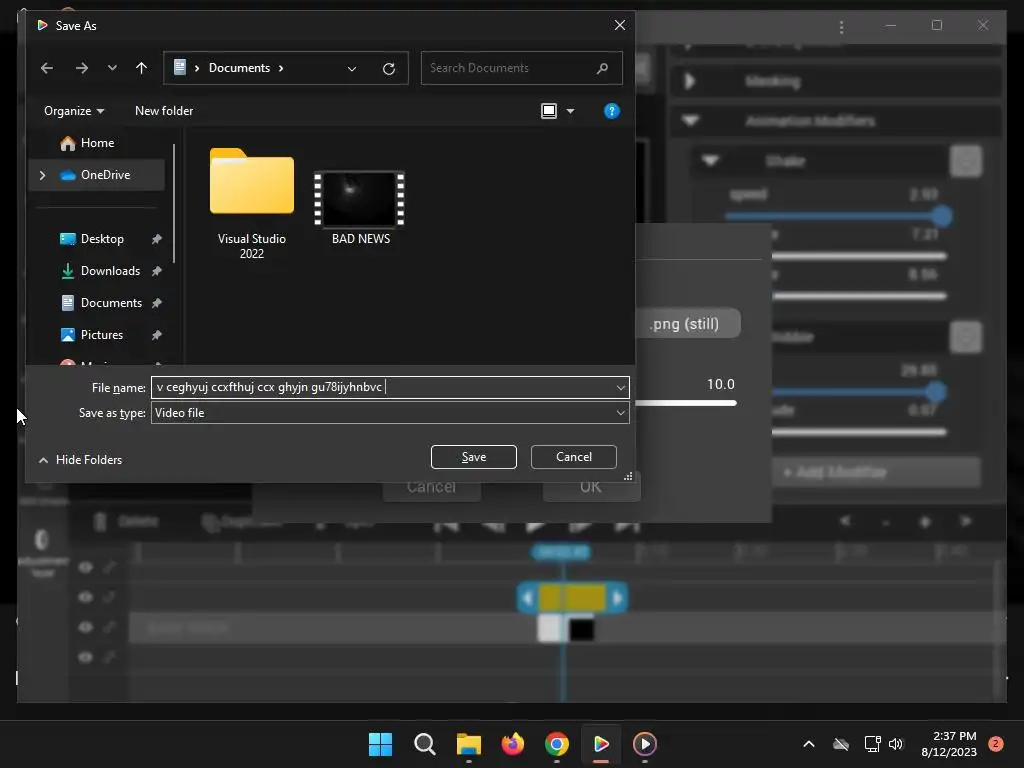This screenshot has width=1024, height=768.
Task: Open Windows taskbar search
Action: pyautogui.click(x=424, y=744)
